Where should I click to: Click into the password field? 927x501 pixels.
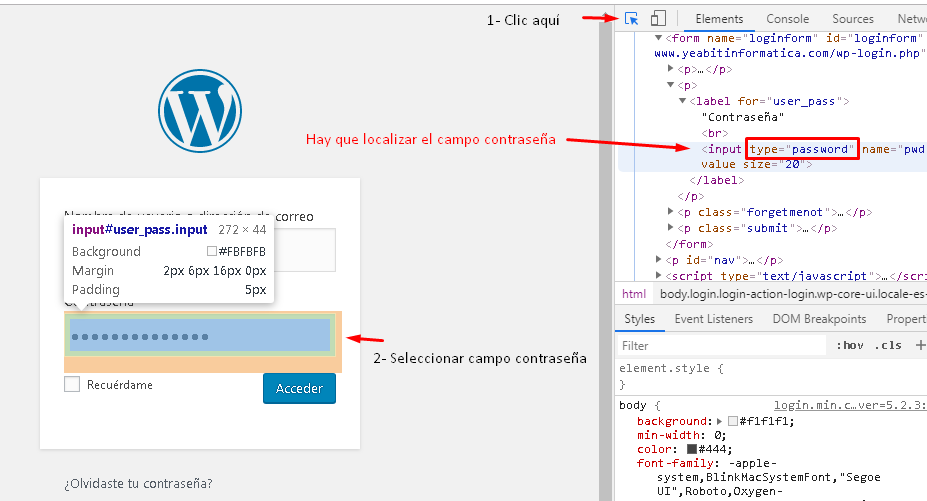[200, 337]
